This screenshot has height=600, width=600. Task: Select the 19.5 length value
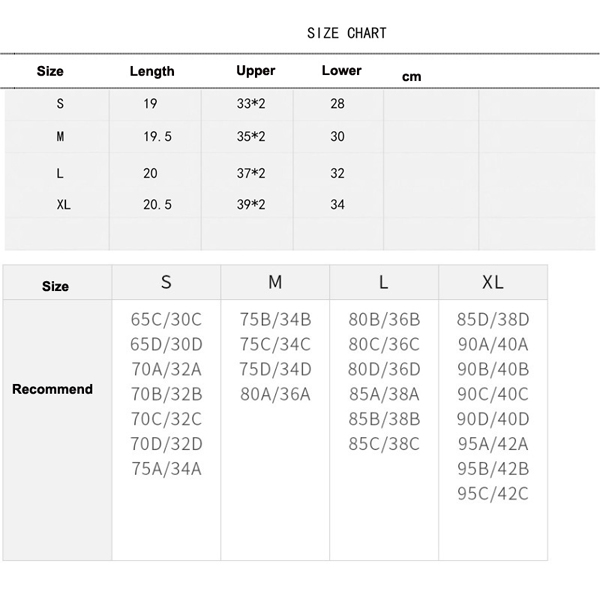(x=157, y=138)
